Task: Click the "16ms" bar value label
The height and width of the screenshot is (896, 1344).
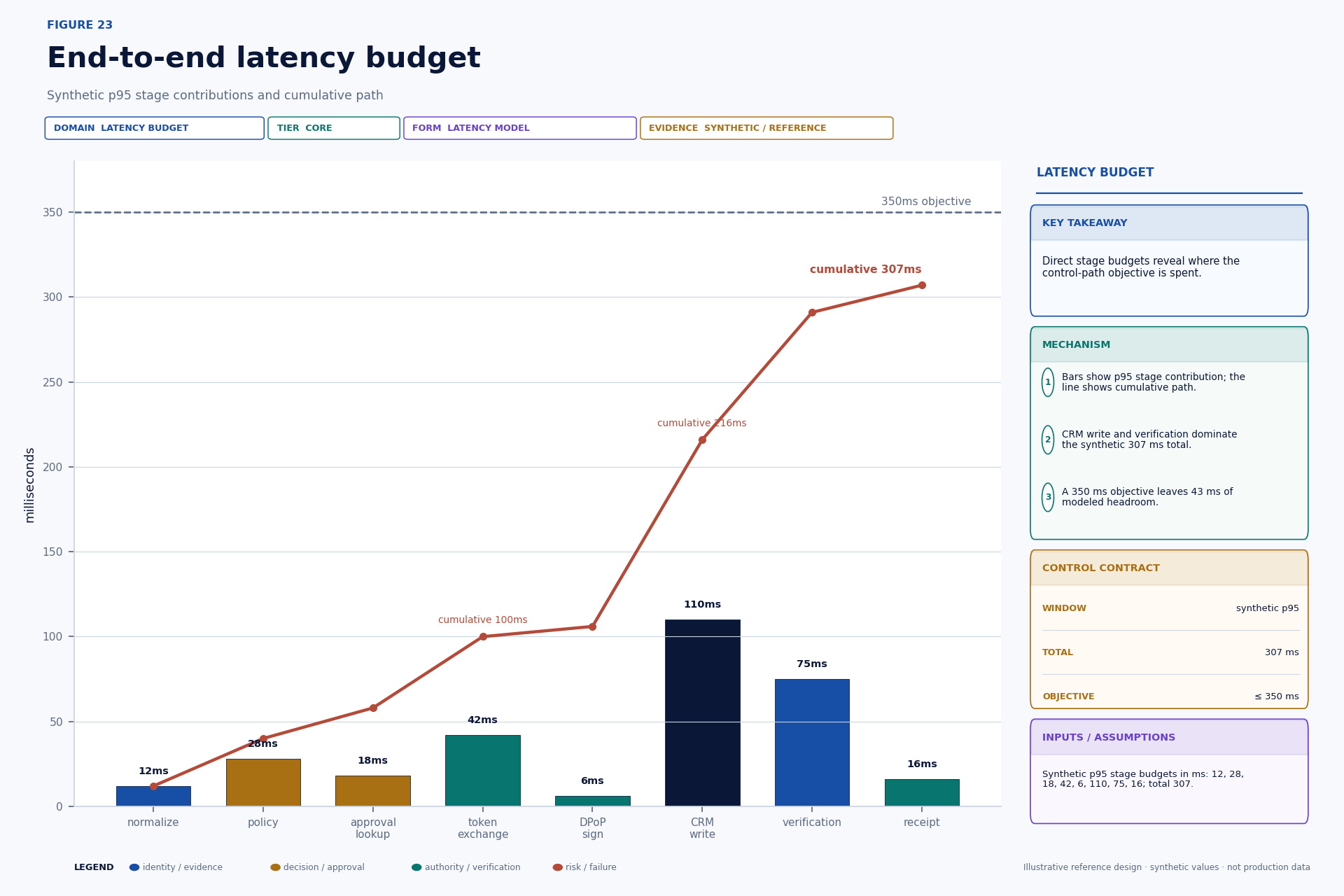Action: pyautogui.click(x=922, y=764)
